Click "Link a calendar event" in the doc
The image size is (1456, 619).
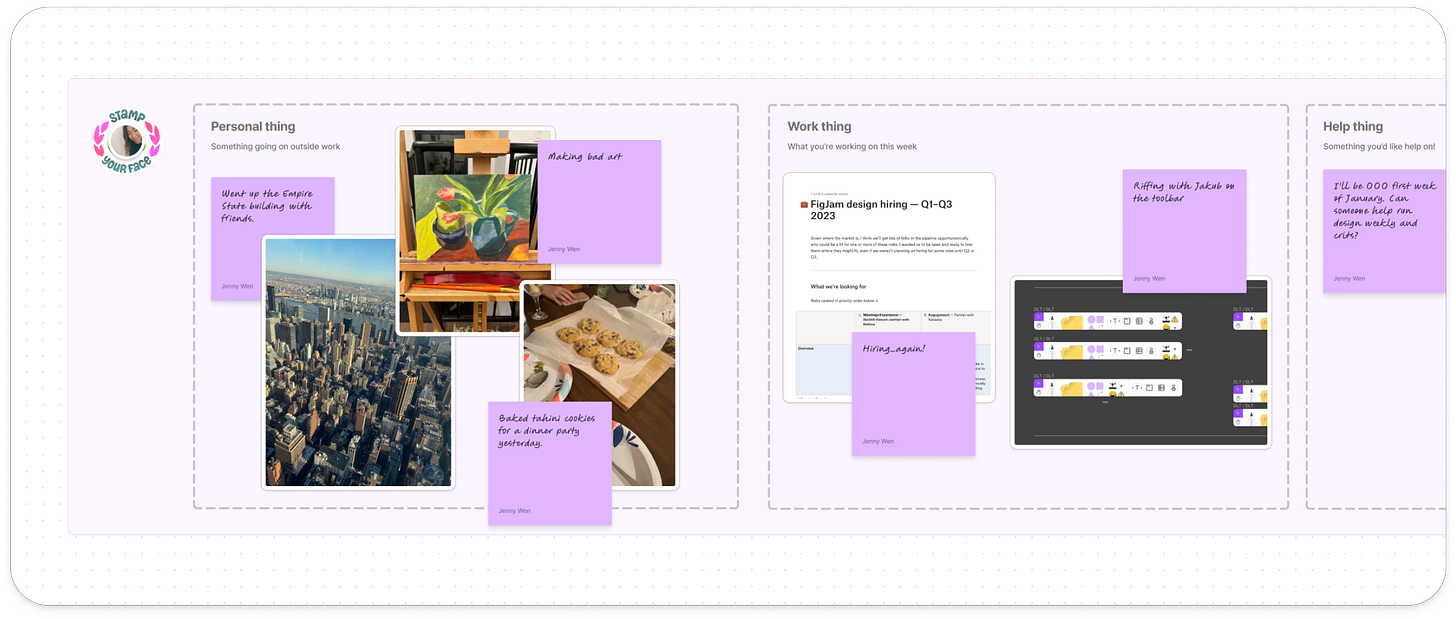[x=828, y=192]
